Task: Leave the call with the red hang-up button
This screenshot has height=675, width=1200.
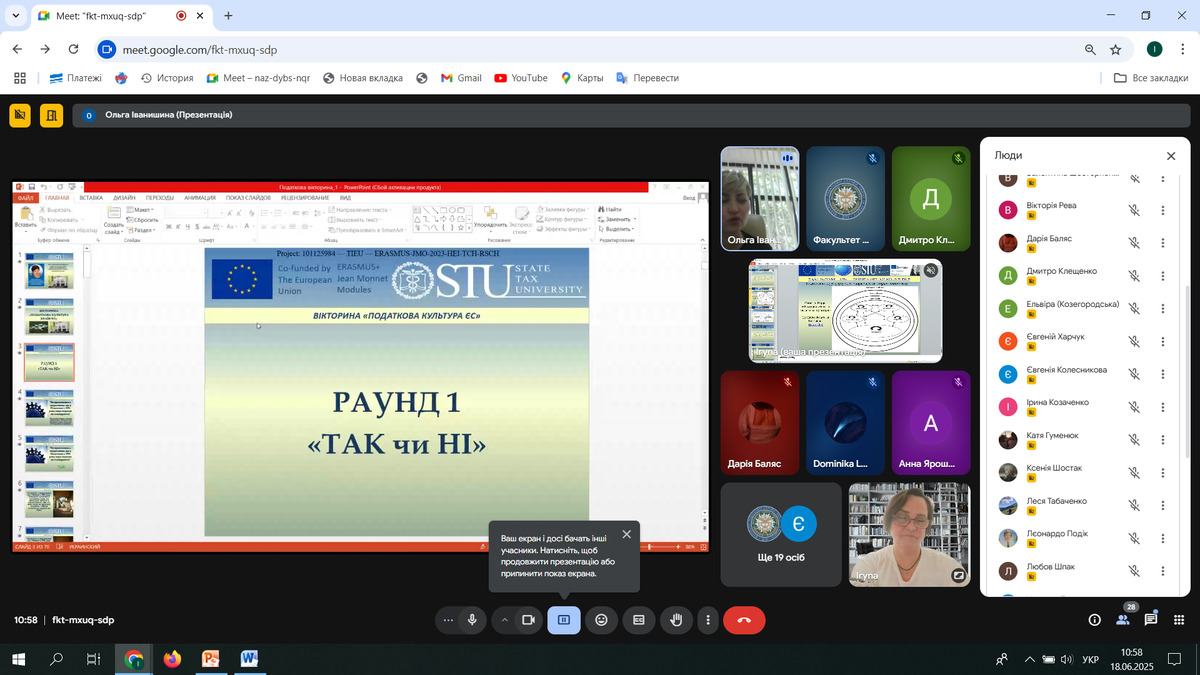Action: [x=744, y=620]
